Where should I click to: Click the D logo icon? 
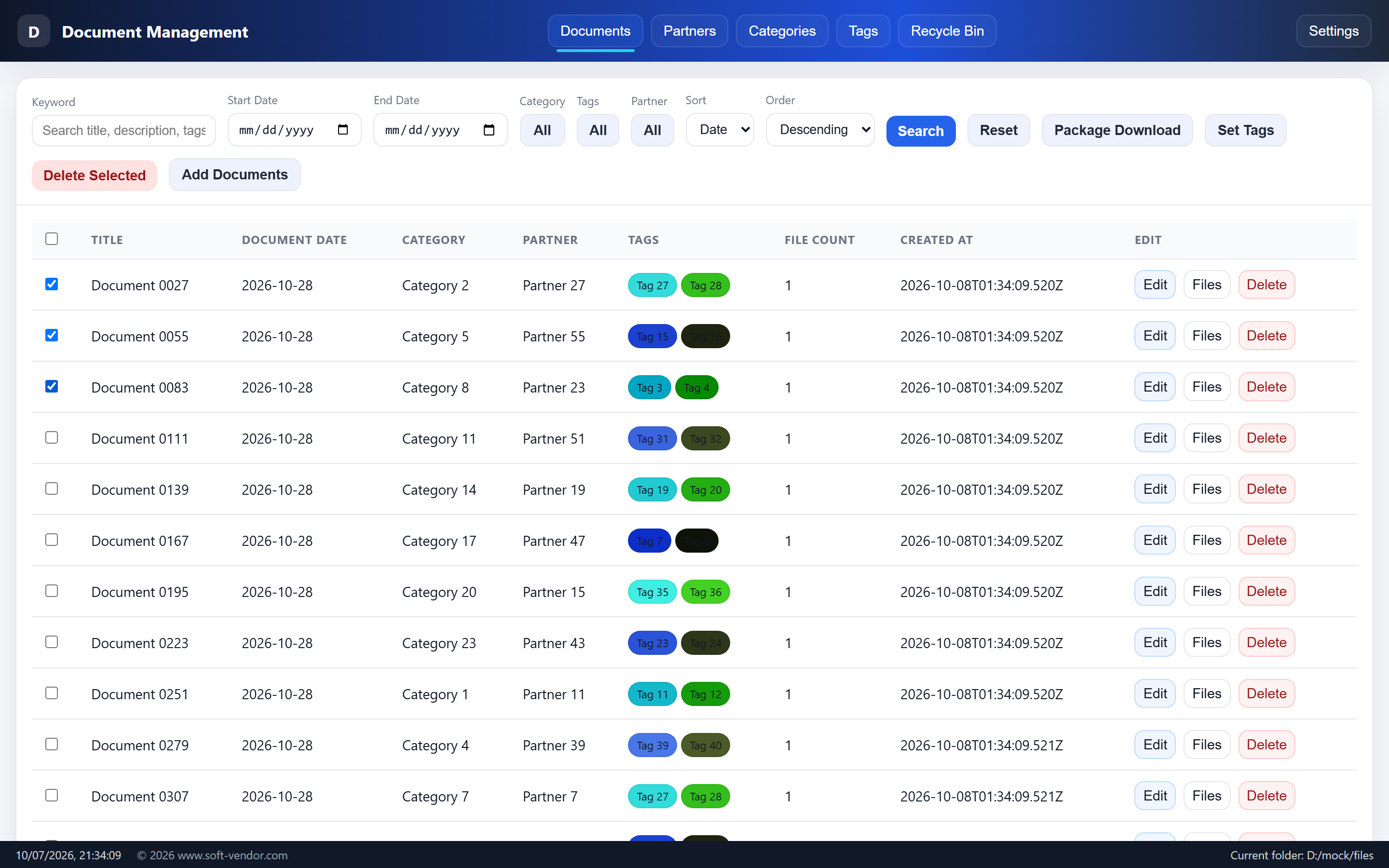coord(34,31)
